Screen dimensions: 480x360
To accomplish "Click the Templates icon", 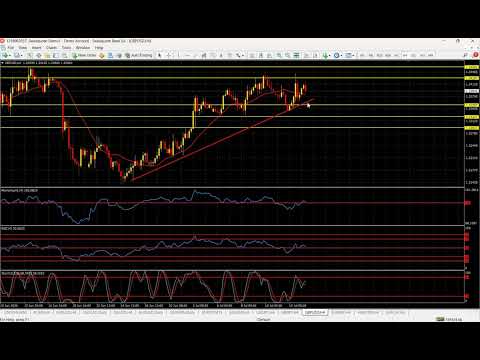I will pyautogui.click(x=348, y=55).
